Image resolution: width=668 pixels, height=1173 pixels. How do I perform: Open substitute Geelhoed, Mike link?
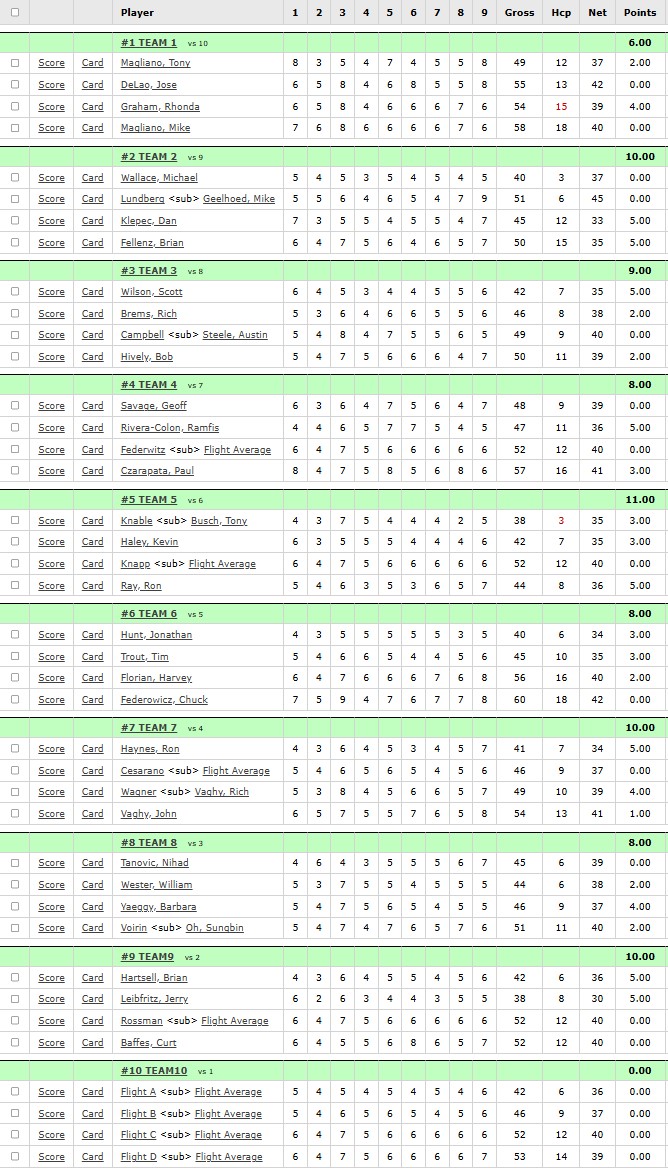point(239,199)
